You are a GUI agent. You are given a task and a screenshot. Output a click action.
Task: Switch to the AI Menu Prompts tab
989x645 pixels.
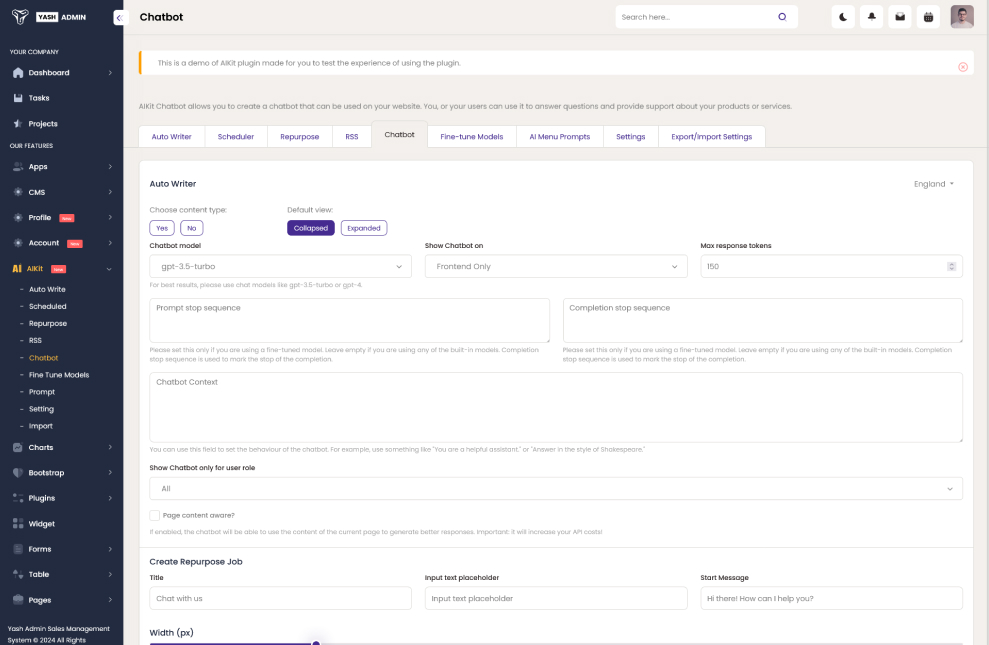559,137
